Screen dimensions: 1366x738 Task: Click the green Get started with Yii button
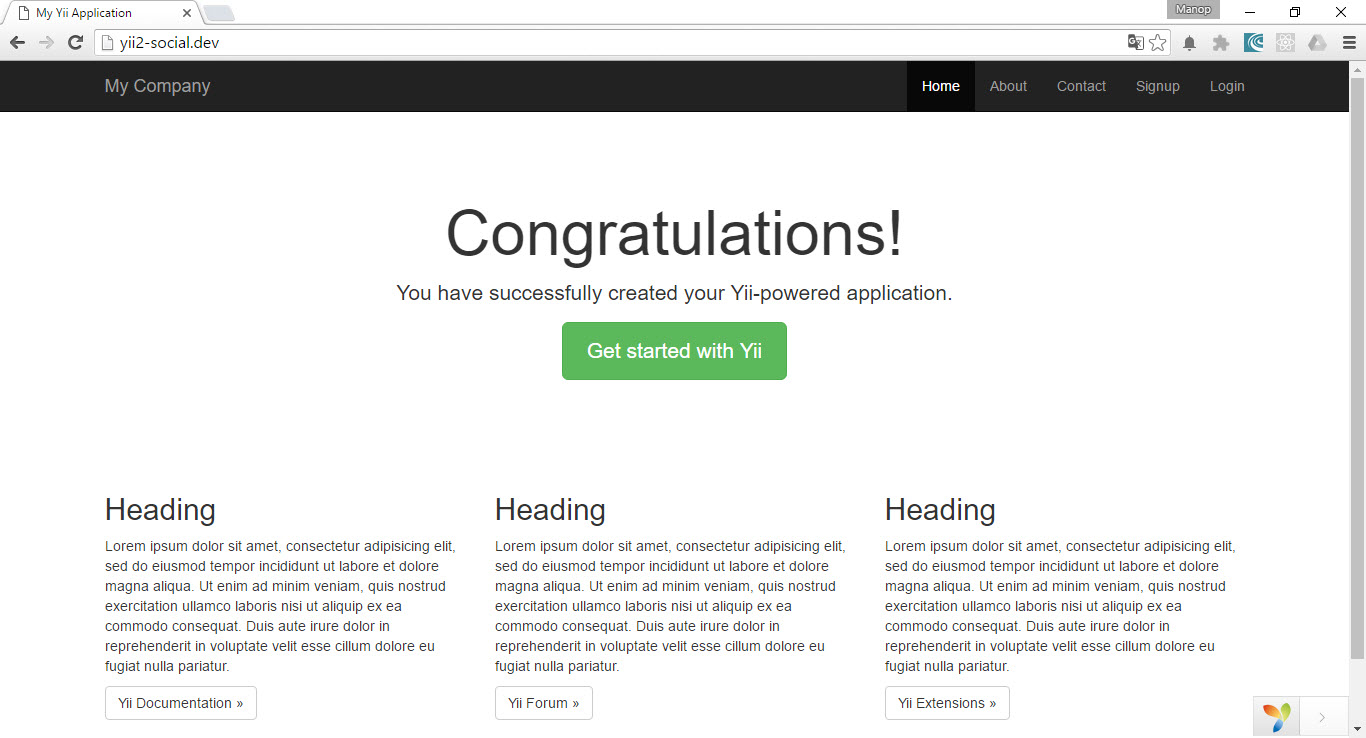coord(674,351)
